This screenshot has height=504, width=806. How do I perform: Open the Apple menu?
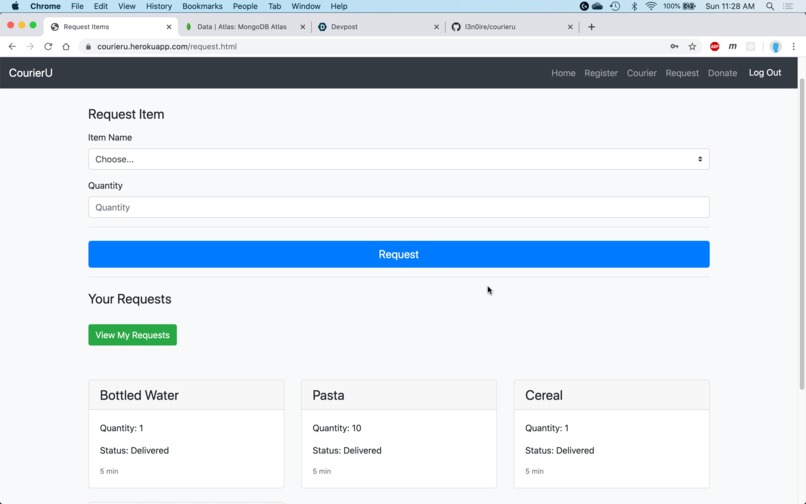tap(15, 6)
